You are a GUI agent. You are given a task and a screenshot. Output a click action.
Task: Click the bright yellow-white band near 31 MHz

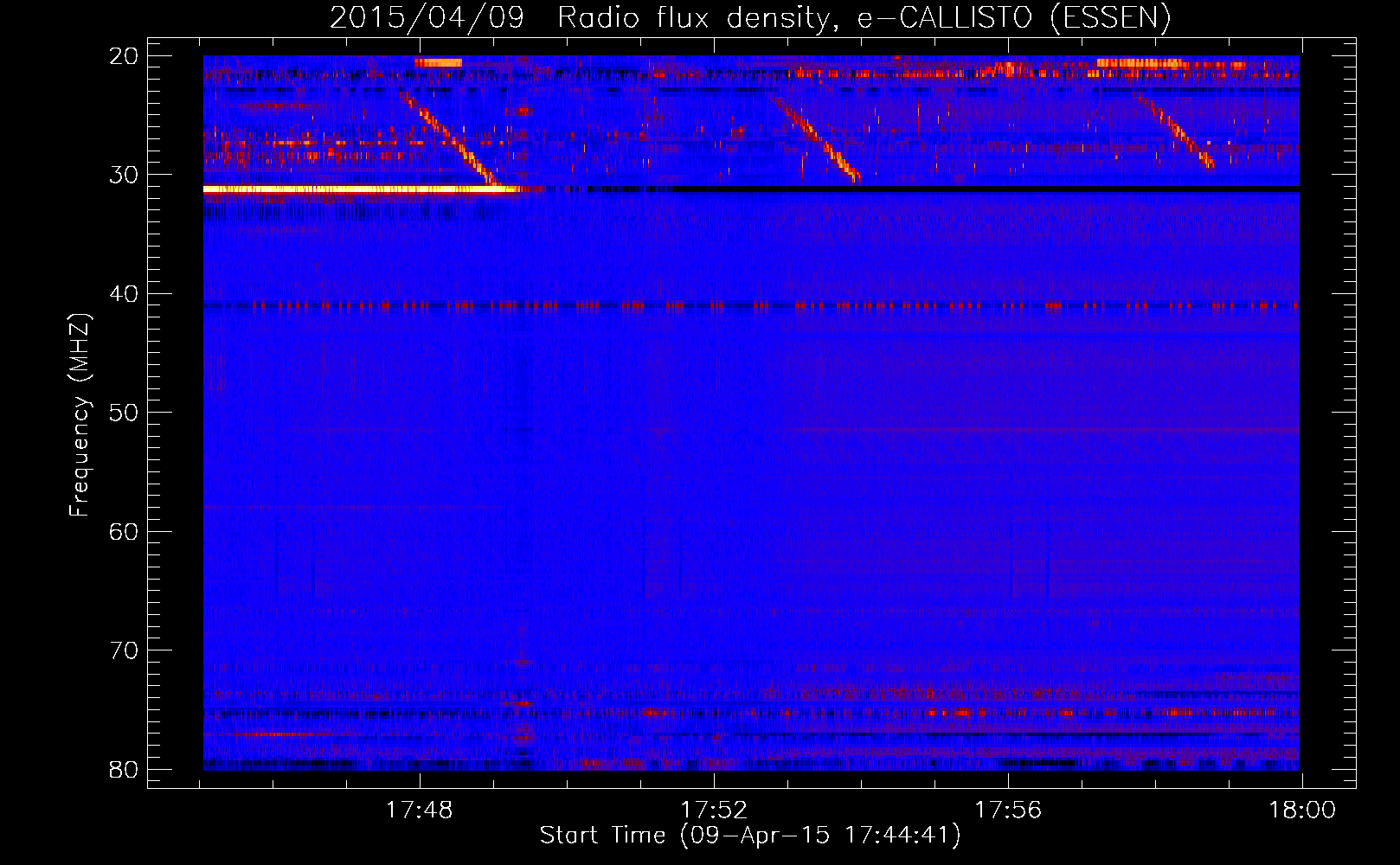click(362, 189)
